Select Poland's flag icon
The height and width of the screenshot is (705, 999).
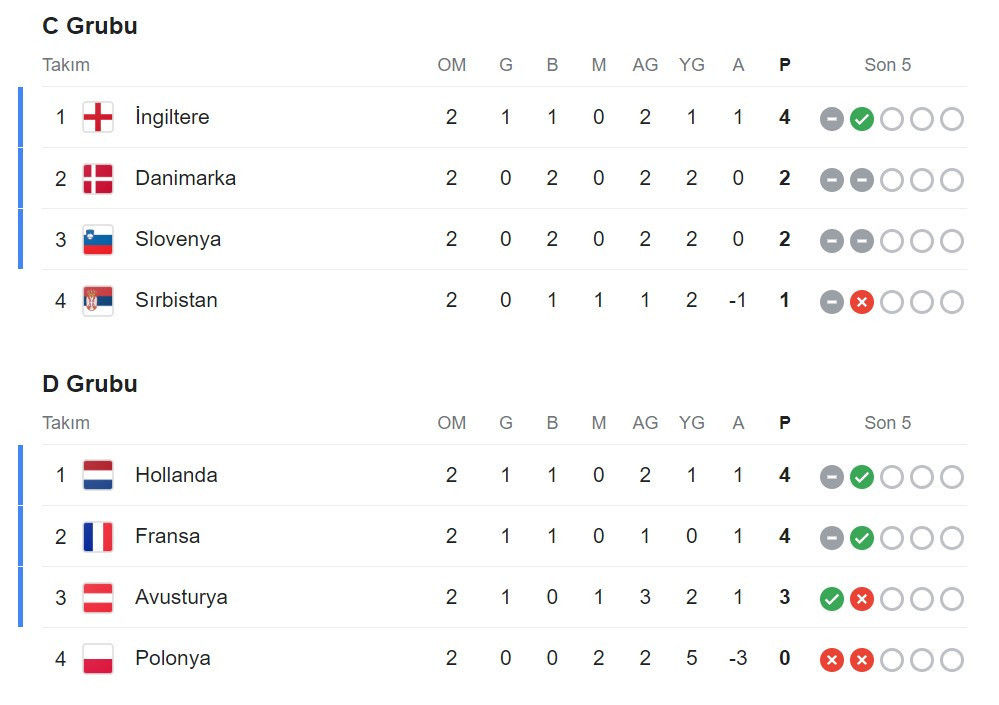(x=97, y=658)
